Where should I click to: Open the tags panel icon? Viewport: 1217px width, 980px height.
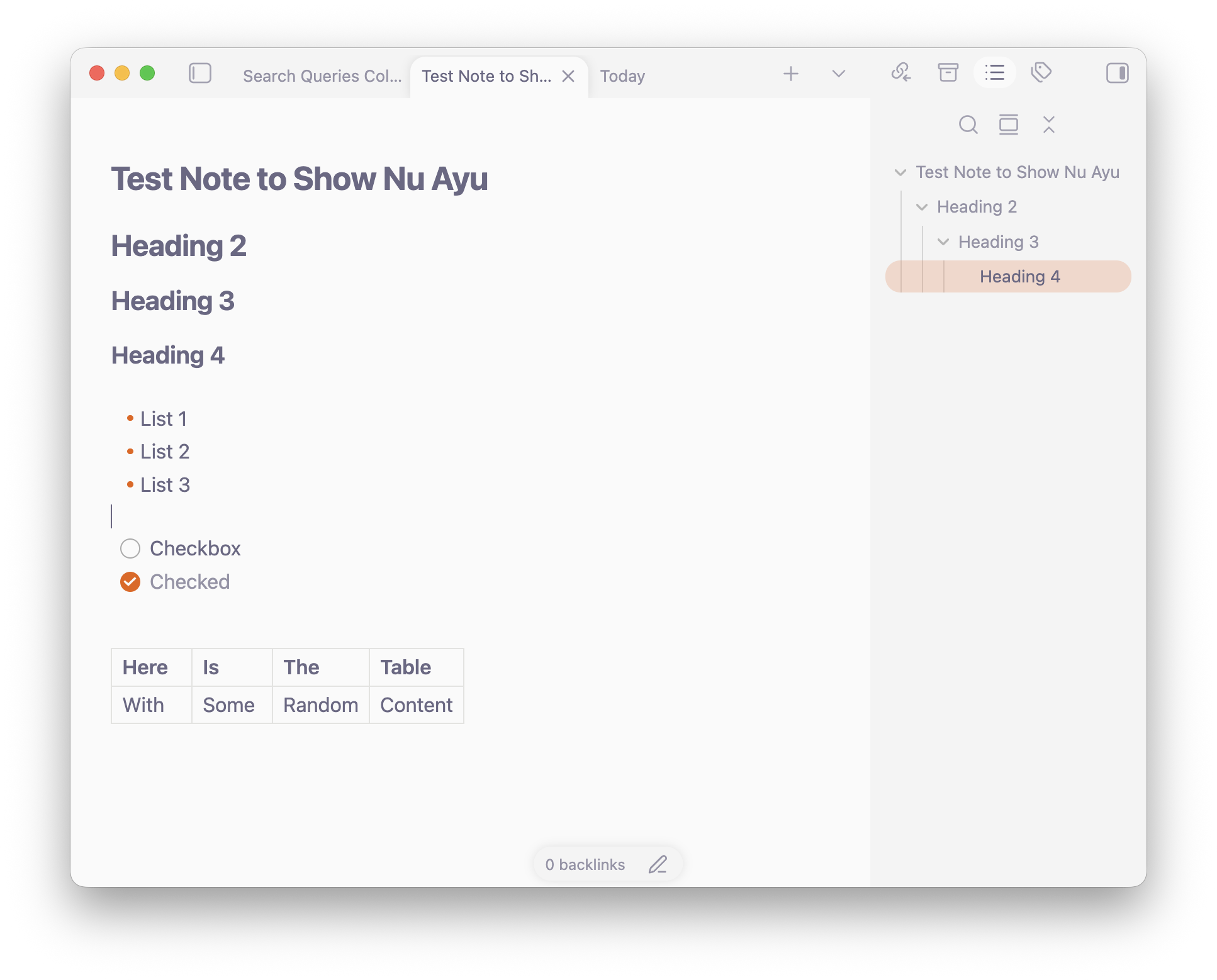(1041, 72)
